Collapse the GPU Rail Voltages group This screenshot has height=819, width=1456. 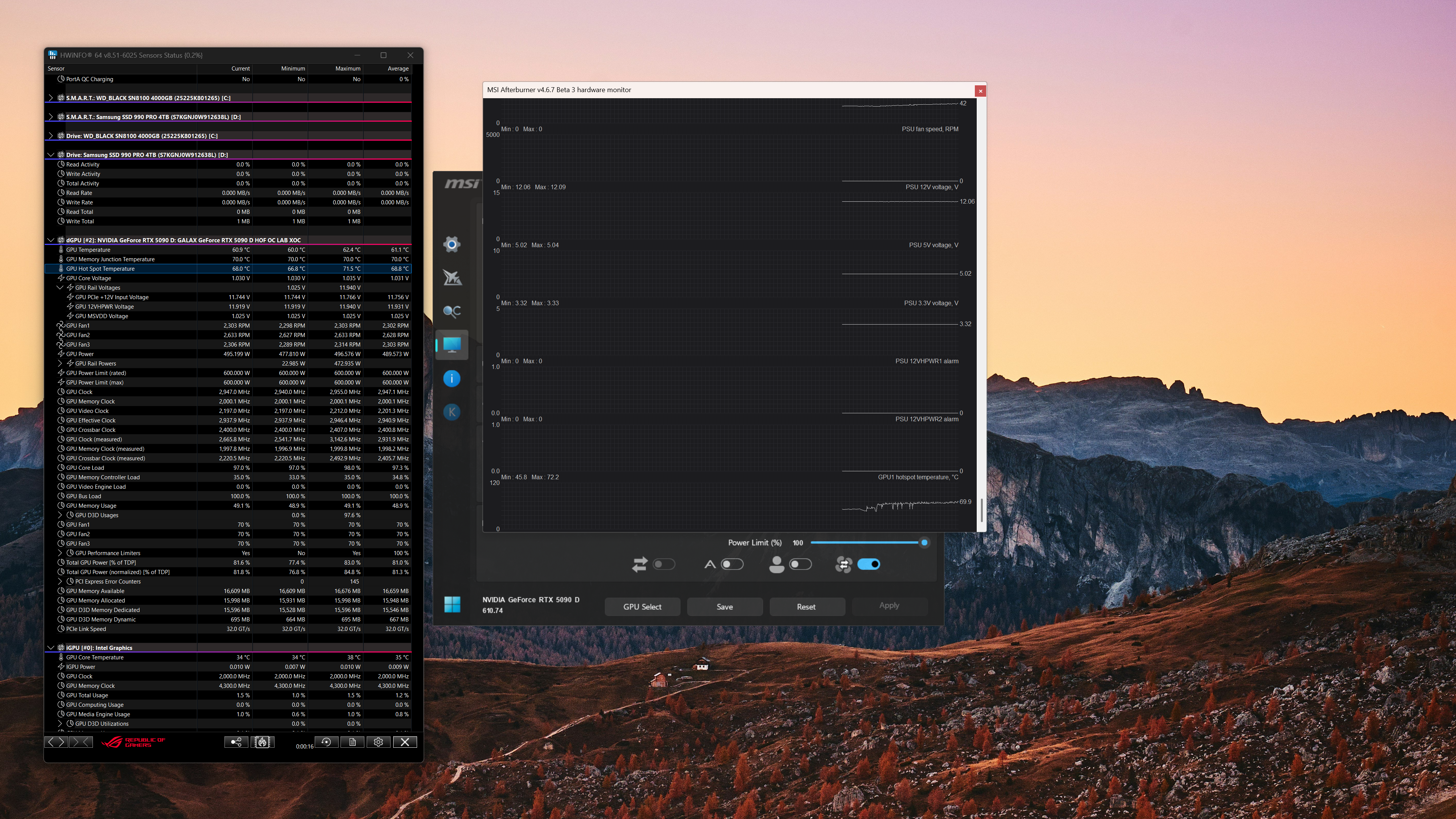60,288
